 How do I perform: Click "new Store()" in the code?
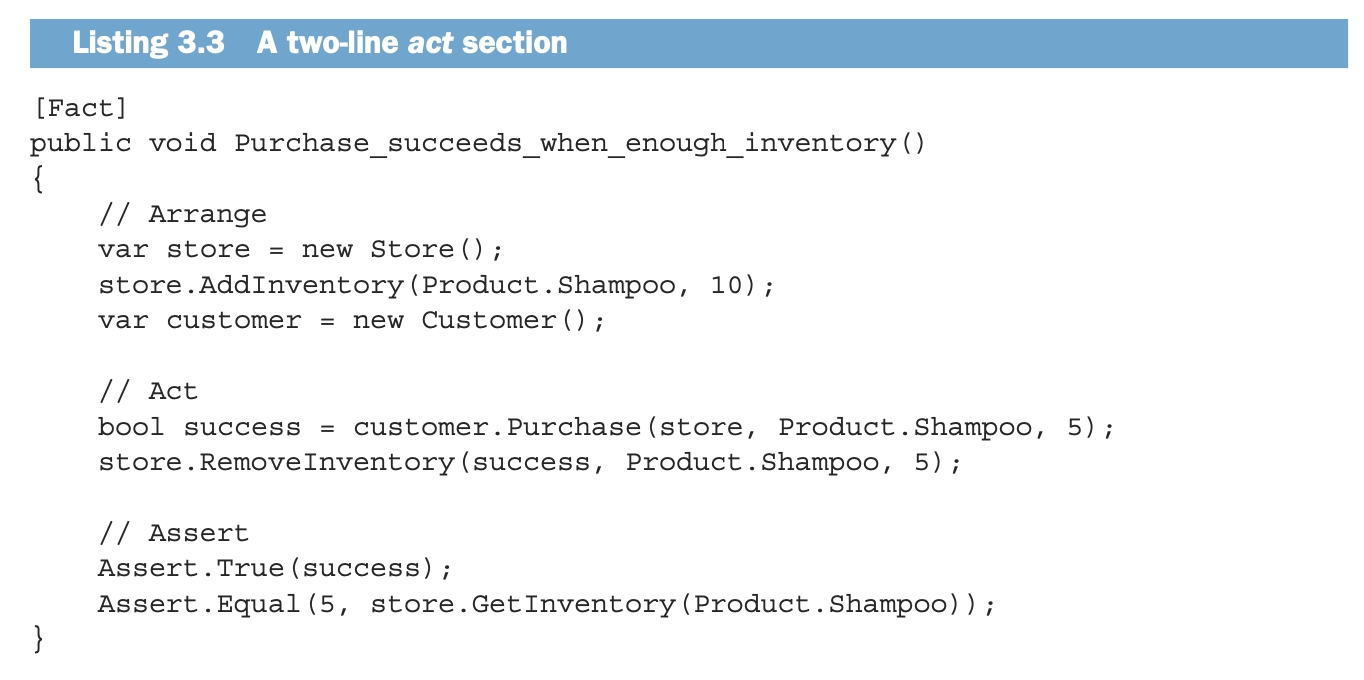[412, 250]
